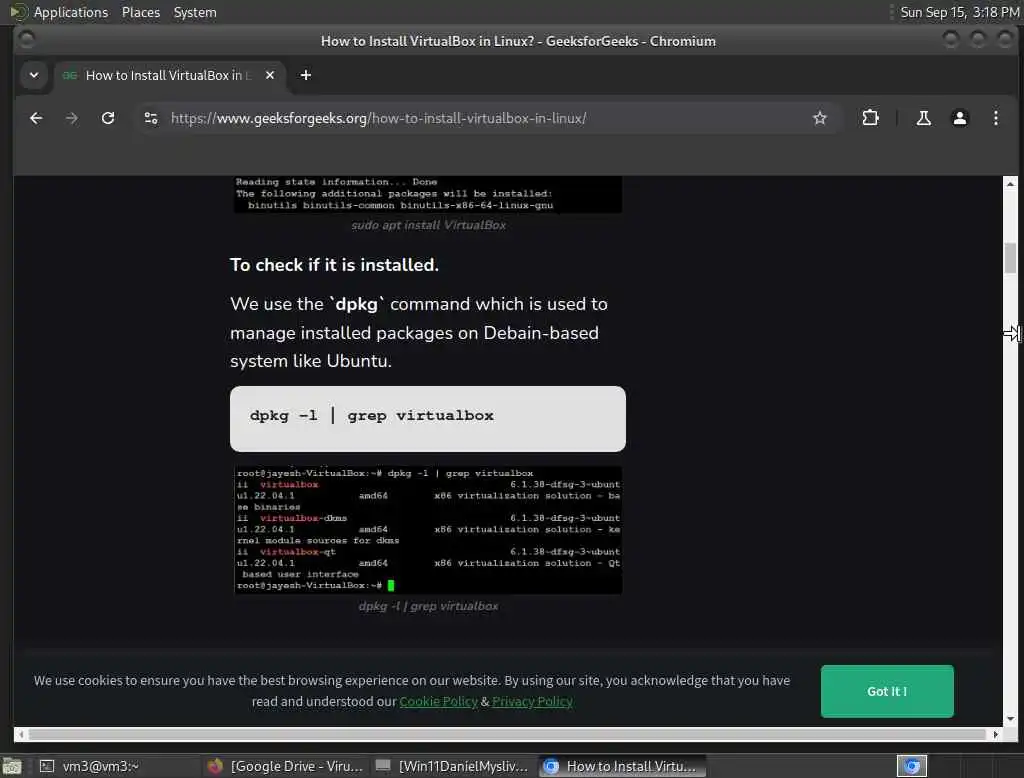Close the VirtualBox article tab
Image resolution: width=1024 pixels, height=778 pixels.
pyautogui.click(x=270, y=75)
